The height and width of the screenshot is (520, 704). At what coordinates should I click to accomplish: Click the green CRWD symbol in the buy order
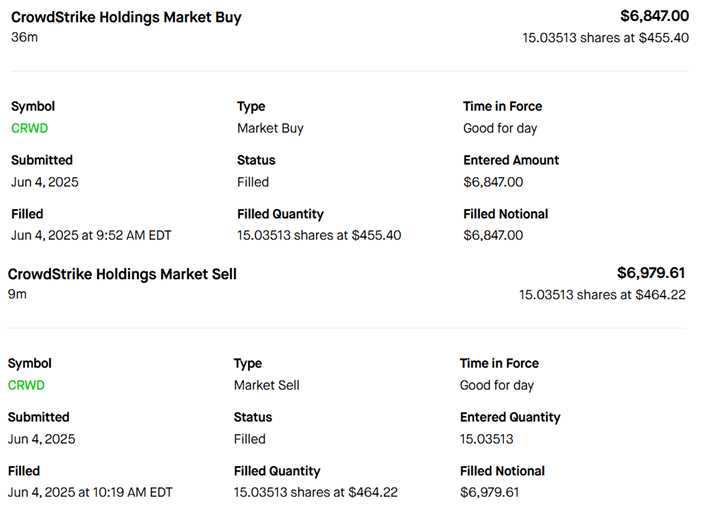[x=29, y=128]
